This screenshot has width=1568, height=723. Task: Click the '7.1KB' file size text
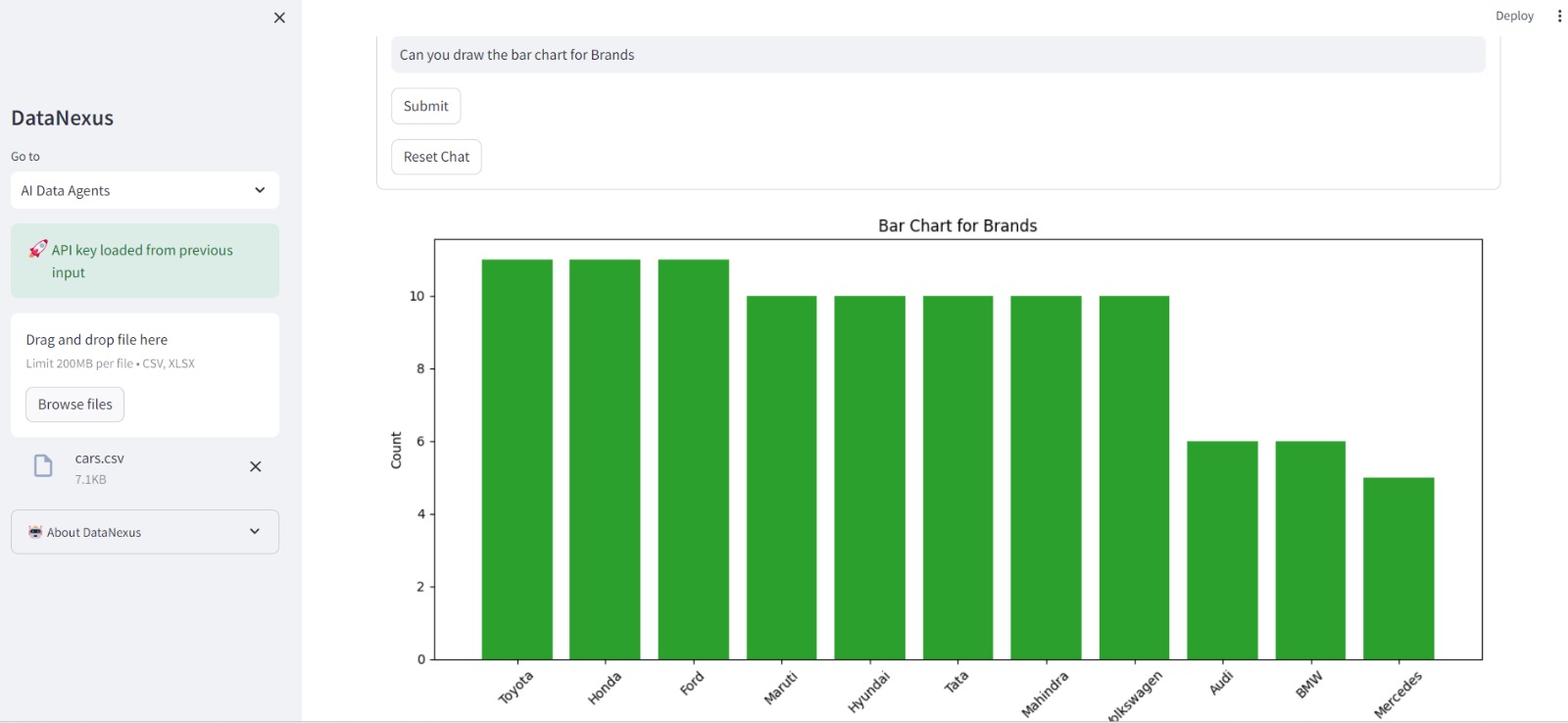tap(91, 480)
